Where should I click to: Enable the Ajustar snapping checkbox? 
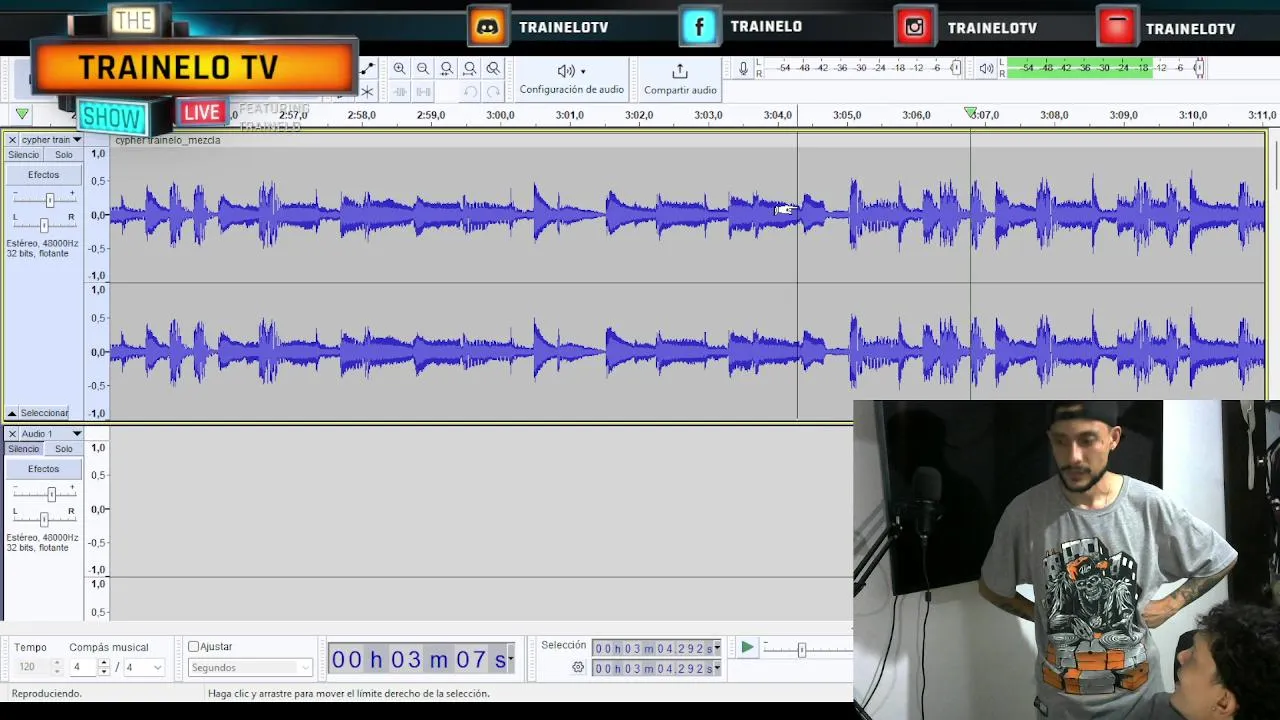pos(194,647)
